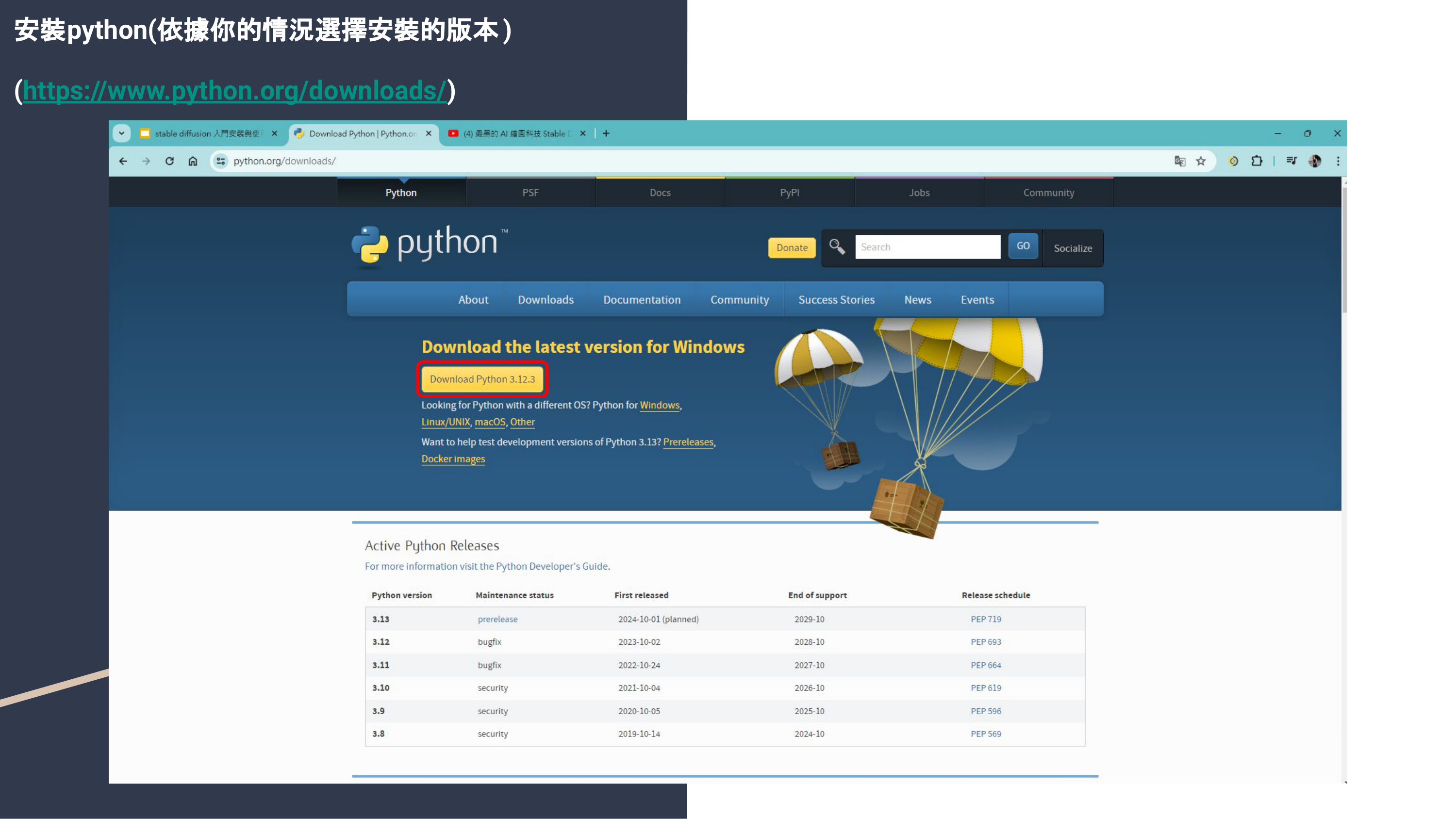The width and height of the screenshot is (1456, 819).
Task: Open the PEP 596 release schedule
Action: click(x=986, y=711)
